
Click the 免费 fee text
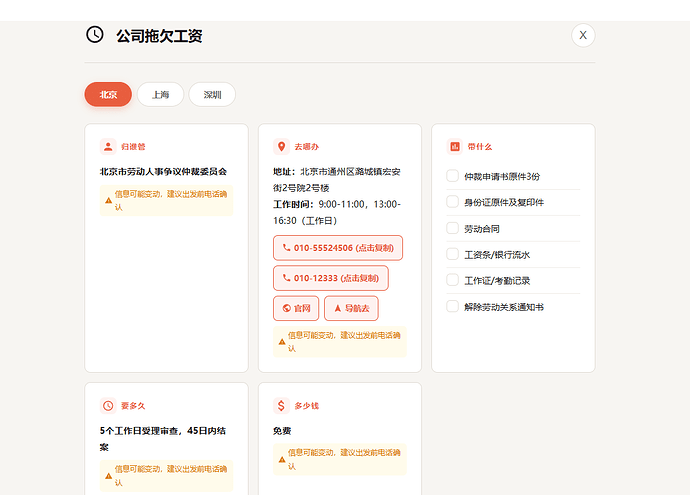point(282,431)
